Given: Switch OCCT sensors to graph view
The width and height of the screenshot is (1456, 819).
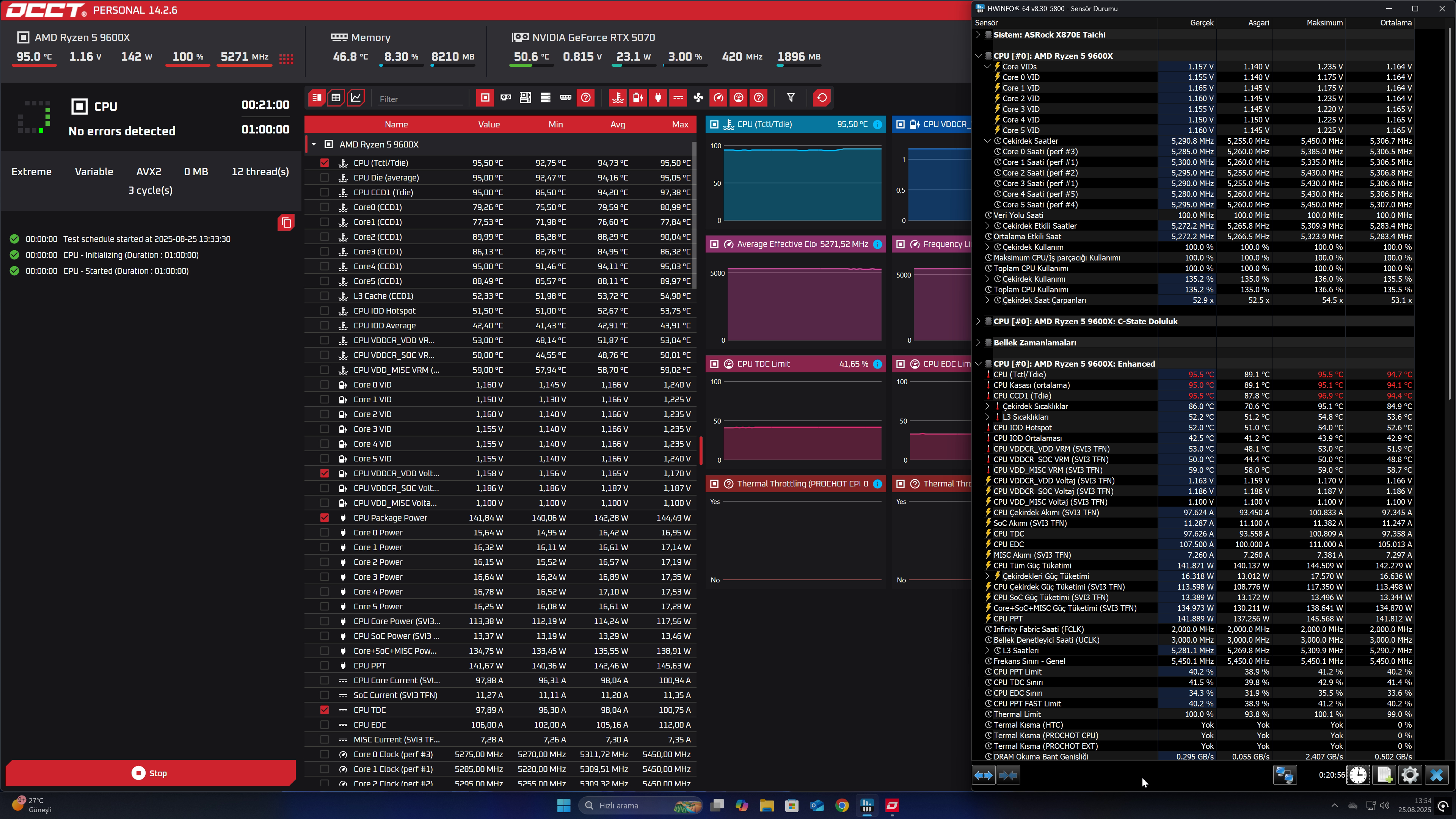Looking at the screenshot, I should pyautogui.click(x=356, y=98).
